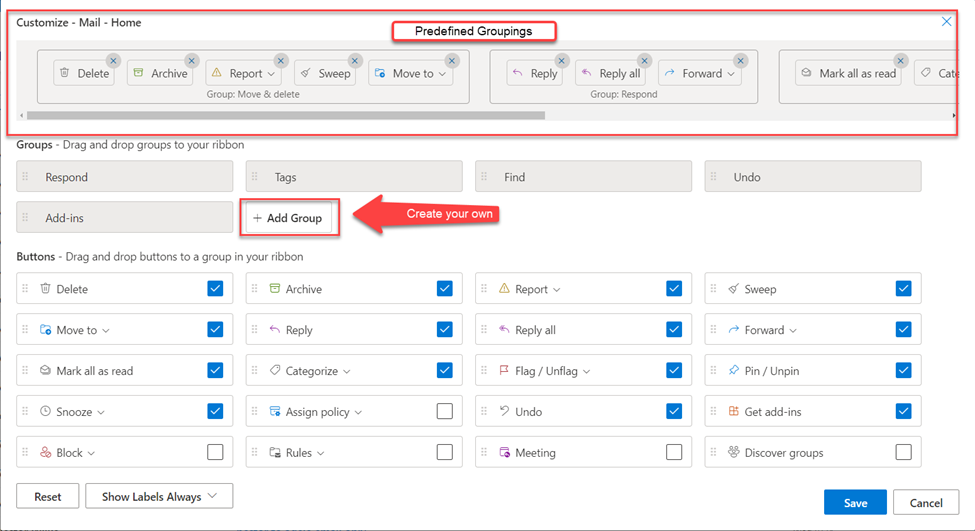Select the Respond group tile
This screenshot has width=975, height=531.
point(125,177)
